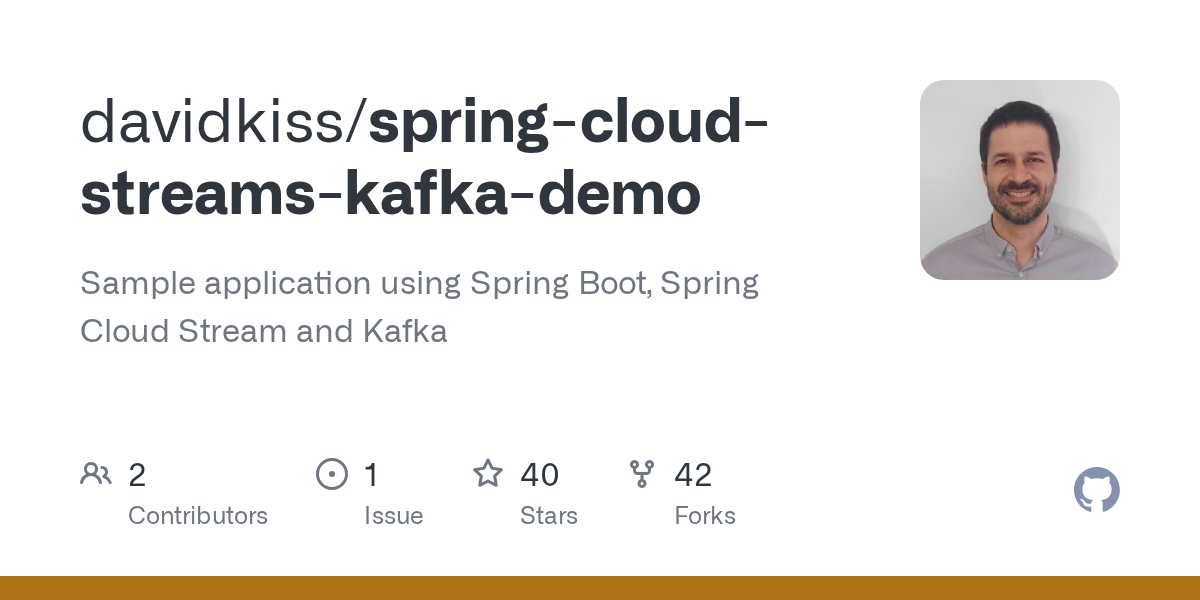Screen dimensions: 1200x600
Task: Click the Forks branch icon
Action: pyautogui.click(x=642, y=474)
